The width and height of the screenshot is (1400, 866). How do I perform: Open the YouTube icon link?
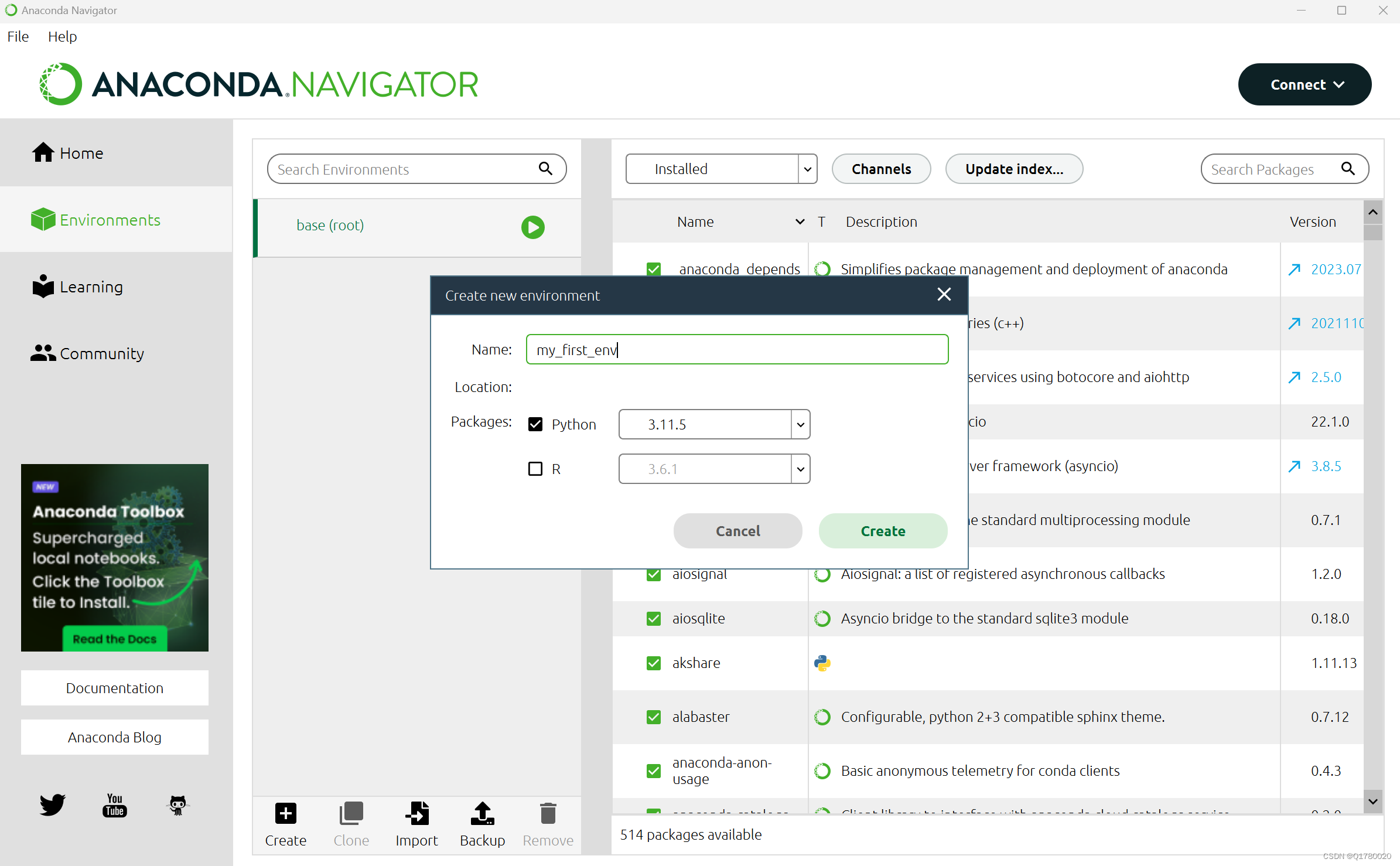coord(115,805)
